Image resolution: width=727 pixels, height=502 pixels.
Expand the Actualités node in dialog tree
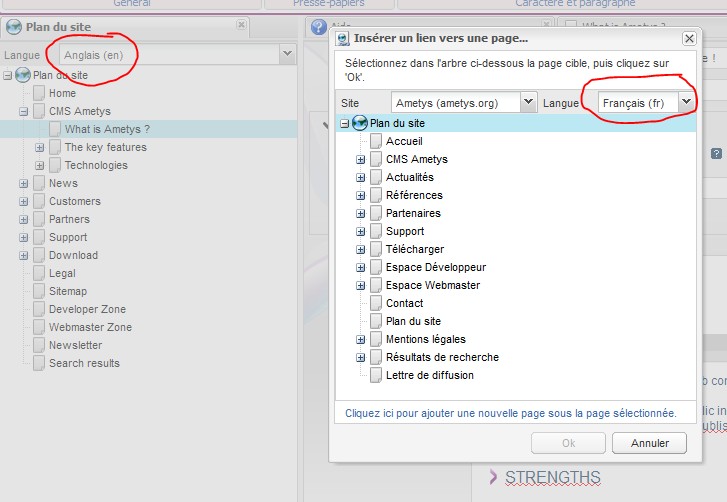(361, 177)
